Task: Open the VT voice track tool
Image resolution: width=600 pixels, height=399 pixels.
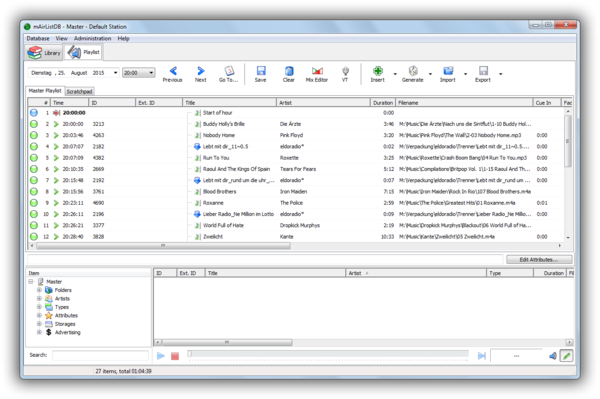Action: click(345, 74)
